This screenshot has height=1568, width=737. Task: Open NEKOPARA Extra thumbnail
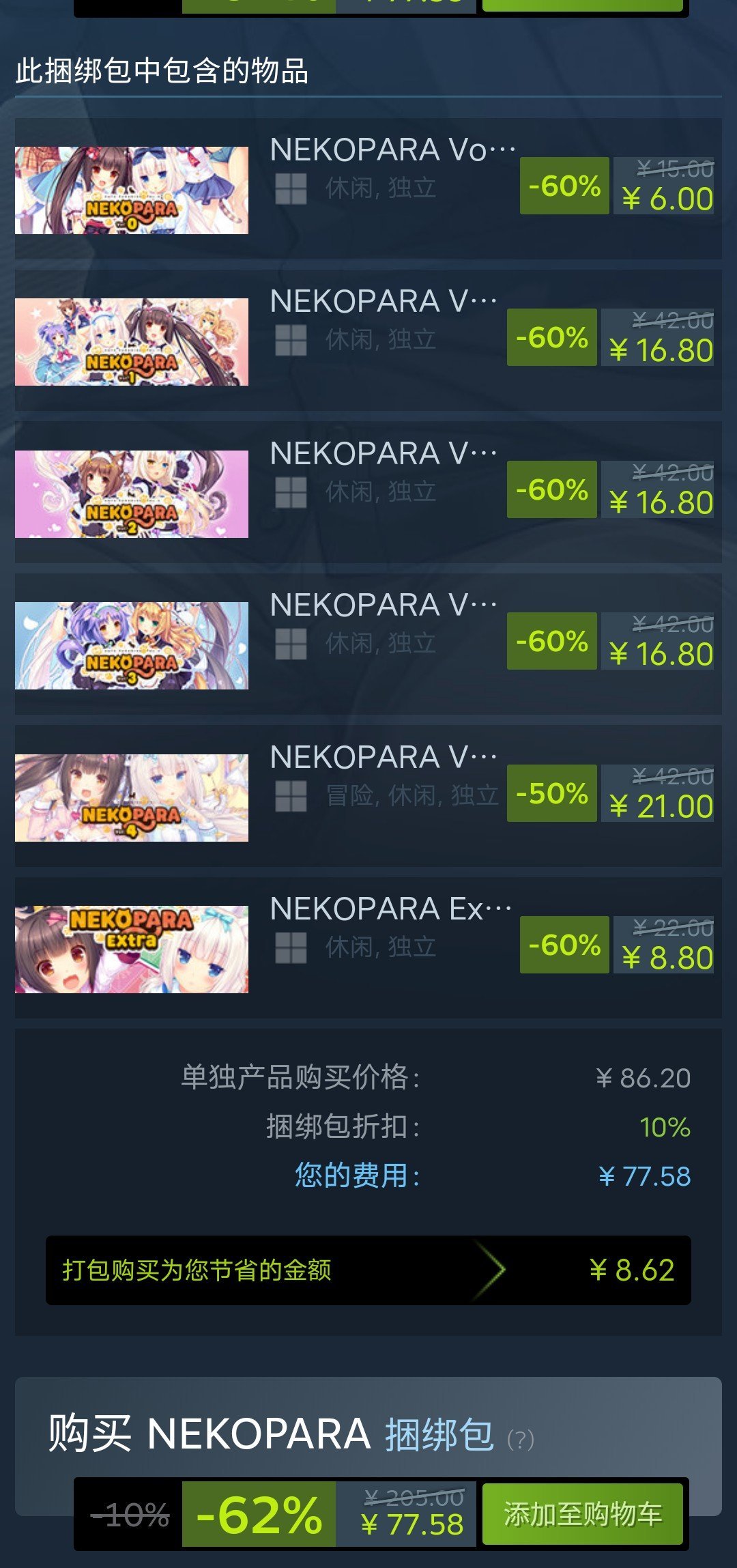click(x=132, y=950)
